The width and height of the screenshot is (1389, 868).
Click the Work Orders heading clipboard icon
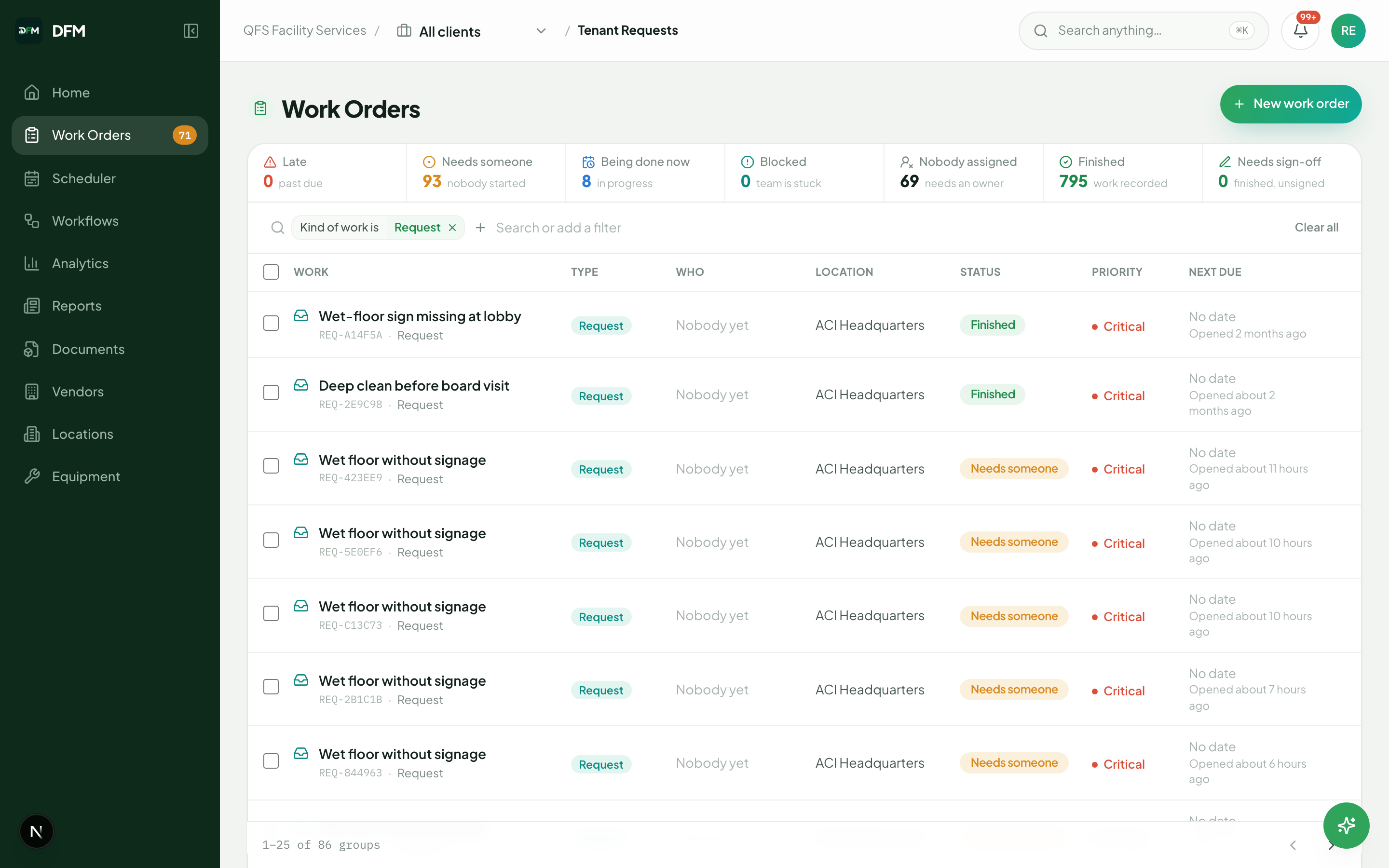(260, 108)
